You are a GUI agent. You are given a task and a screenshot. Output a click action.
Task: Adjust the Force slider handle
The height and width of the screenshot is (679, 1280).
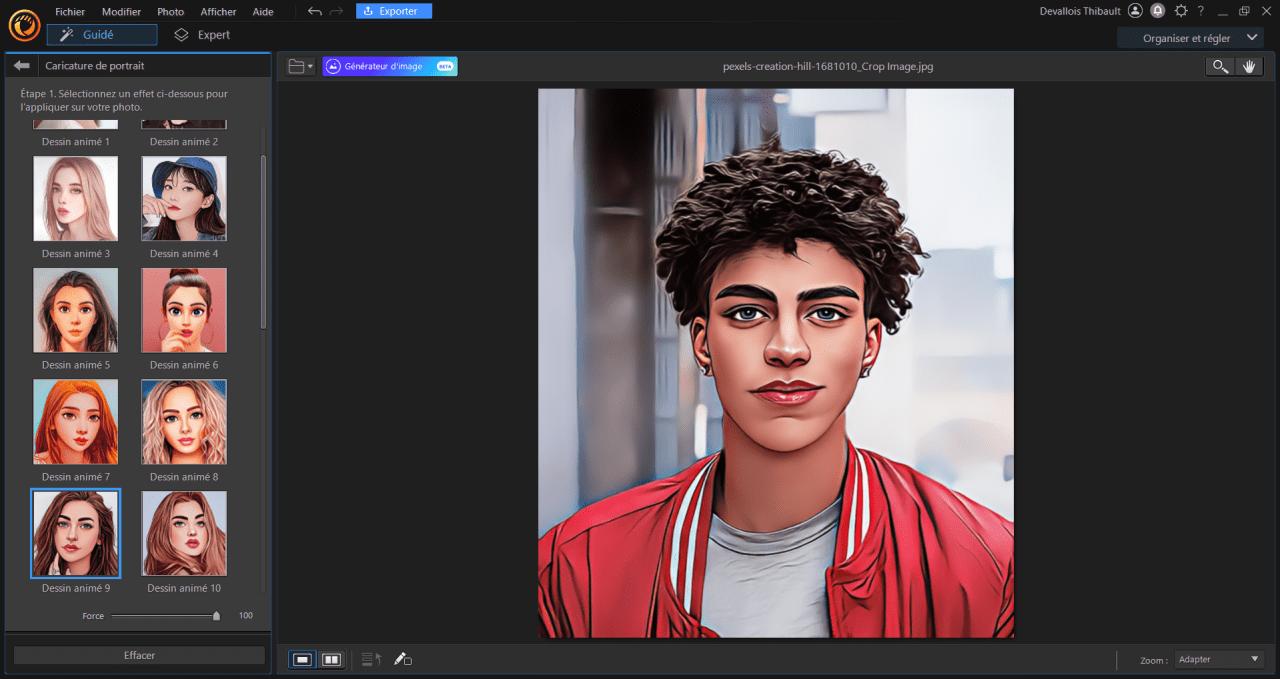216,616
